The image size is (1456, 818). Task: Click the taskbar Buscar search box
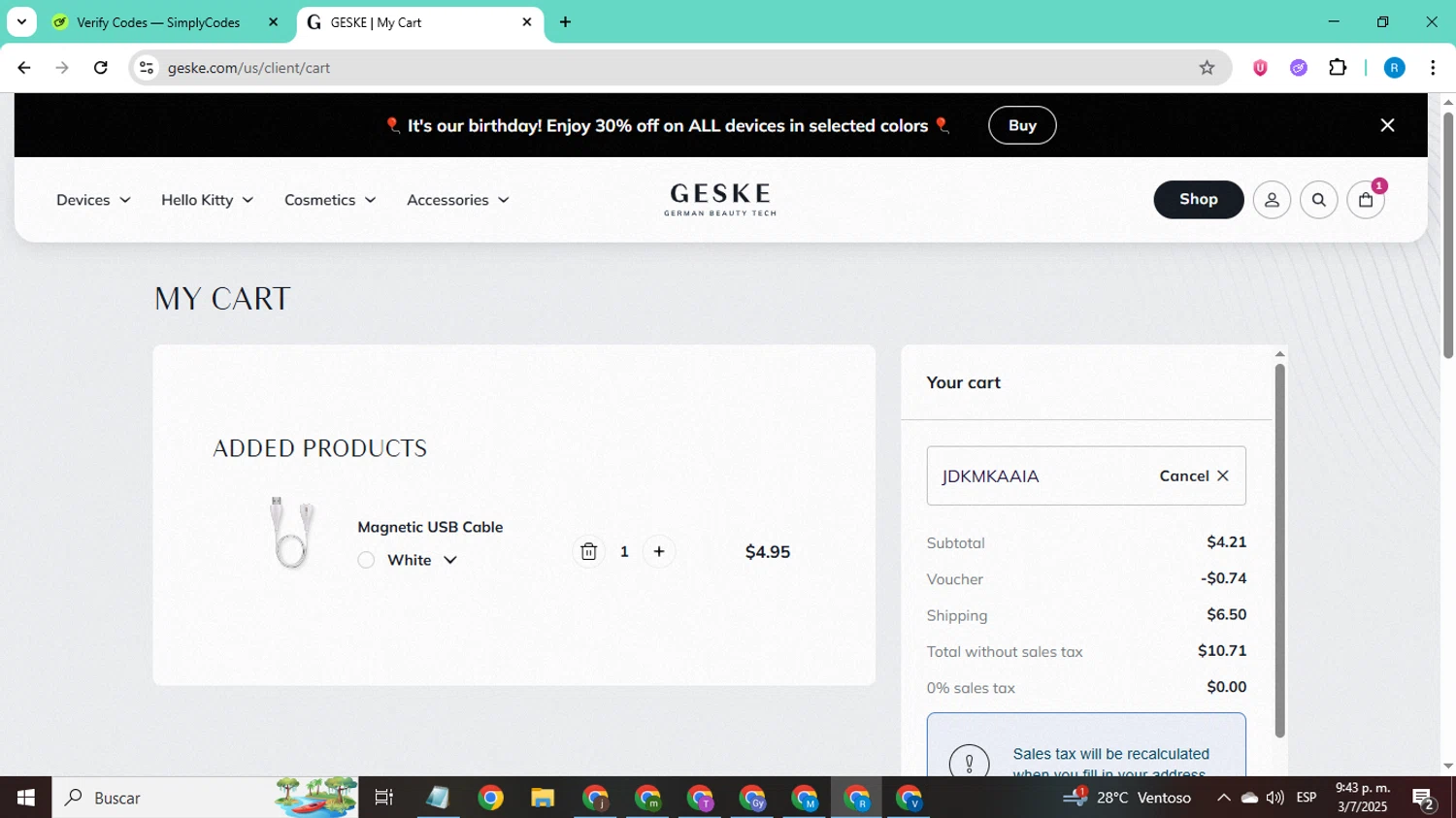(205, 798)
